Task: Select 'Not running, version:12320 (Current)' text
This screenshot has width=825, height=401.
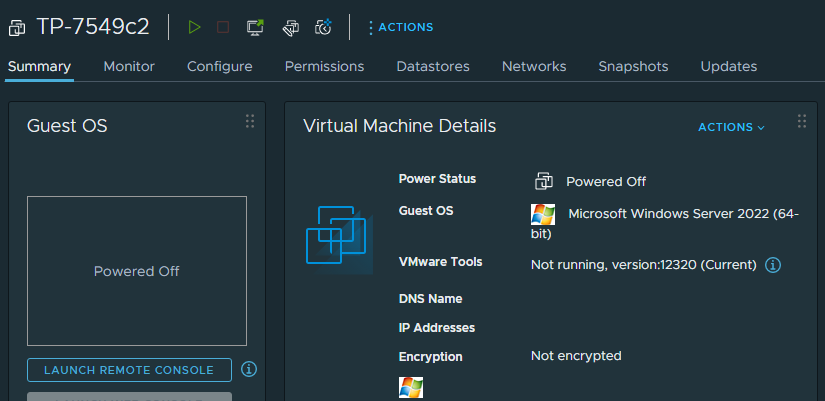Action: pyautogui.click(x=643, y=265)
